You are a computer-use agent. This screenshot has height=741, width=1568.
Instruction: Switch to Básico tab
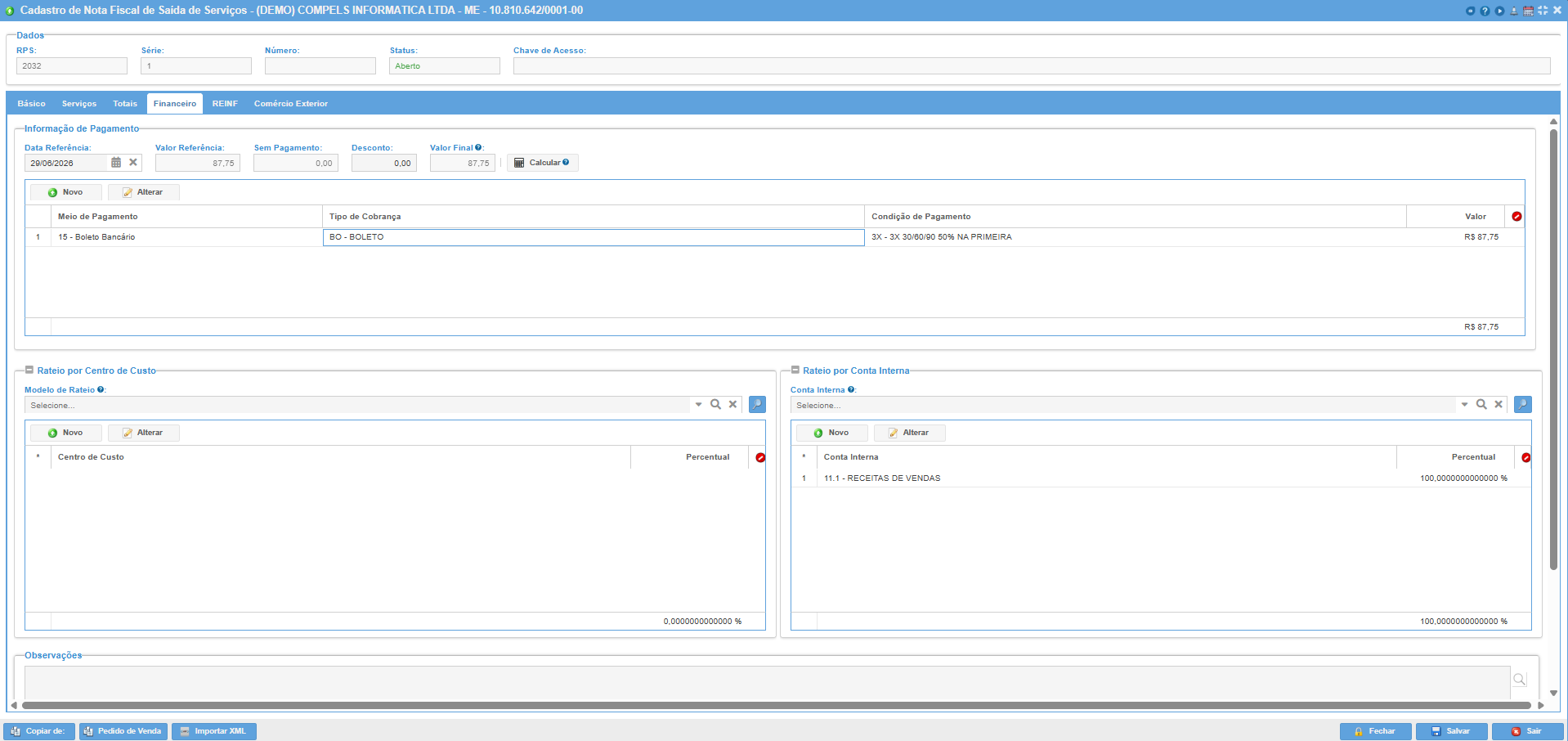(x=32, y=104)
